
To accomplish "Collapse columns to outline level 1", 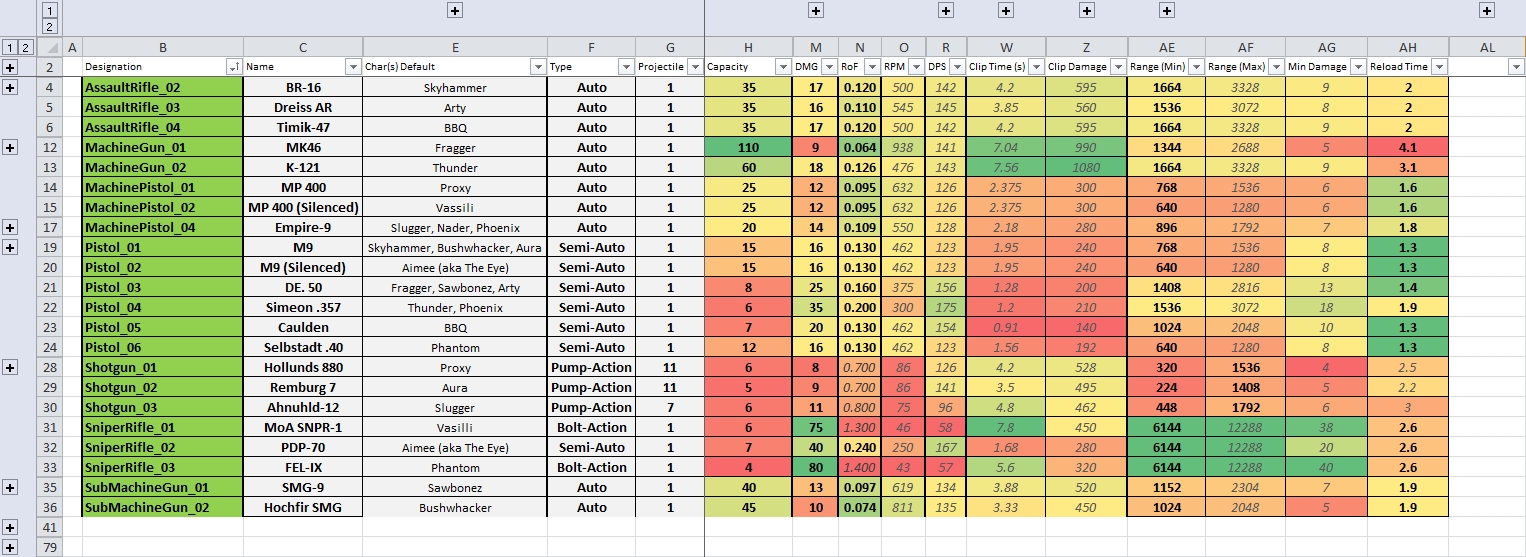I will coord(49,9).
